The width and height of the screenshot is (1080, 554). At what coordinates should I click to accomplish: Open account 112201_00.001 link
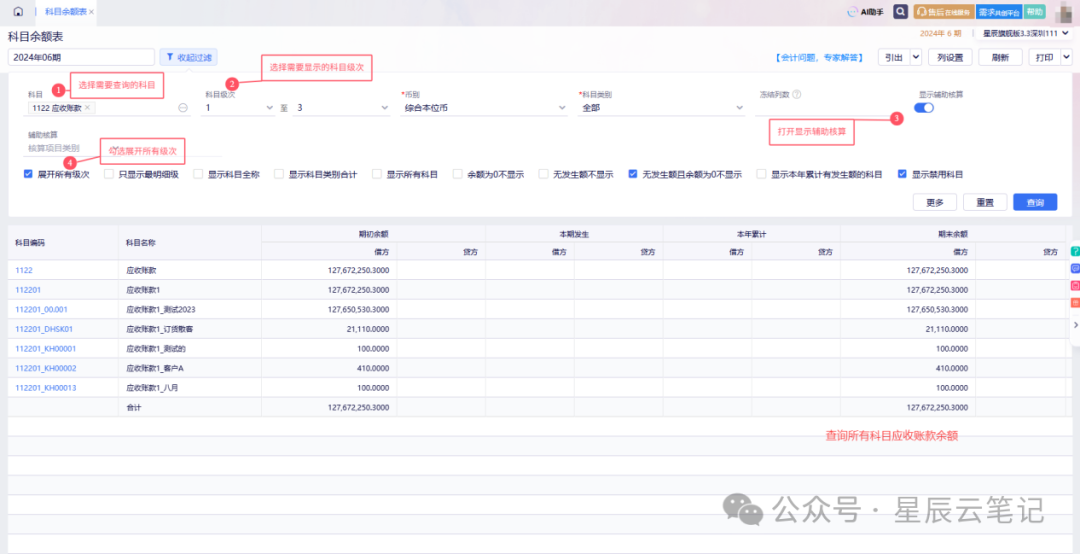(41, 310)
